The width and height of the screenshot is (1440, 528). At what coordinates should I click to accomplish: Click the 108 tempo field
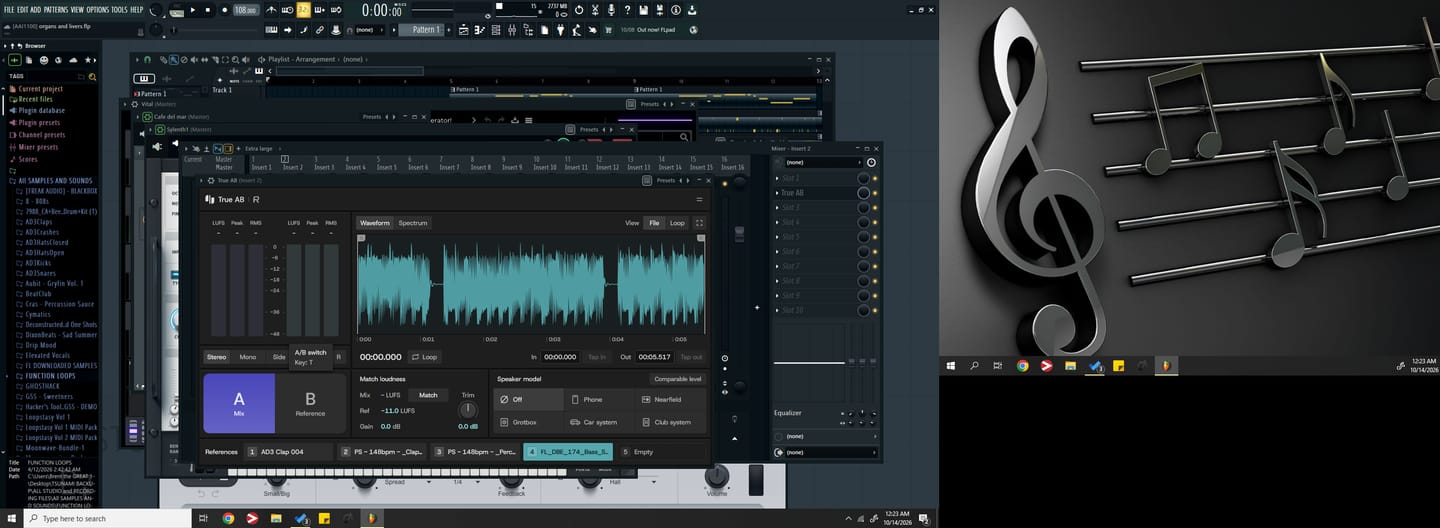245,10
